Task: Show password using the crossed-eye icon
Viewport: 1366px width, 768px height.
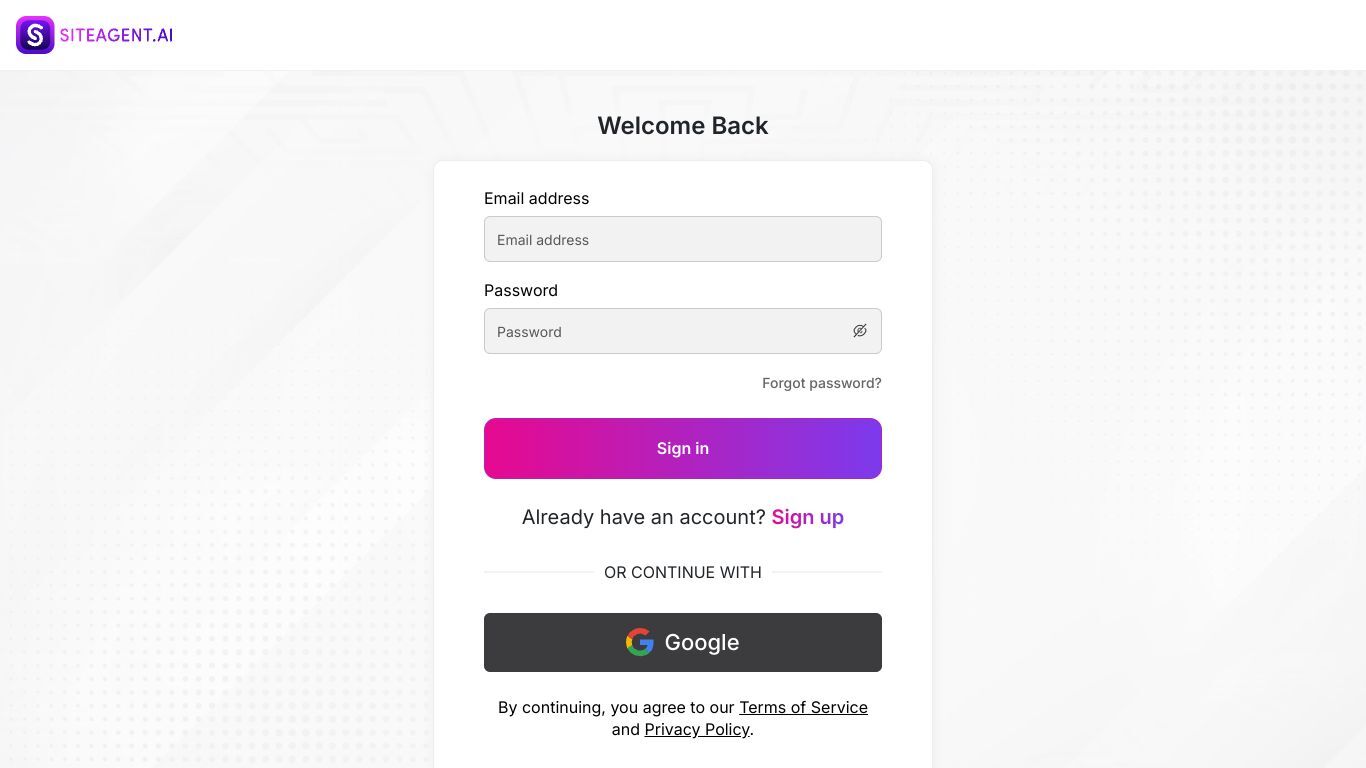Action: click(x=860, y=331)
